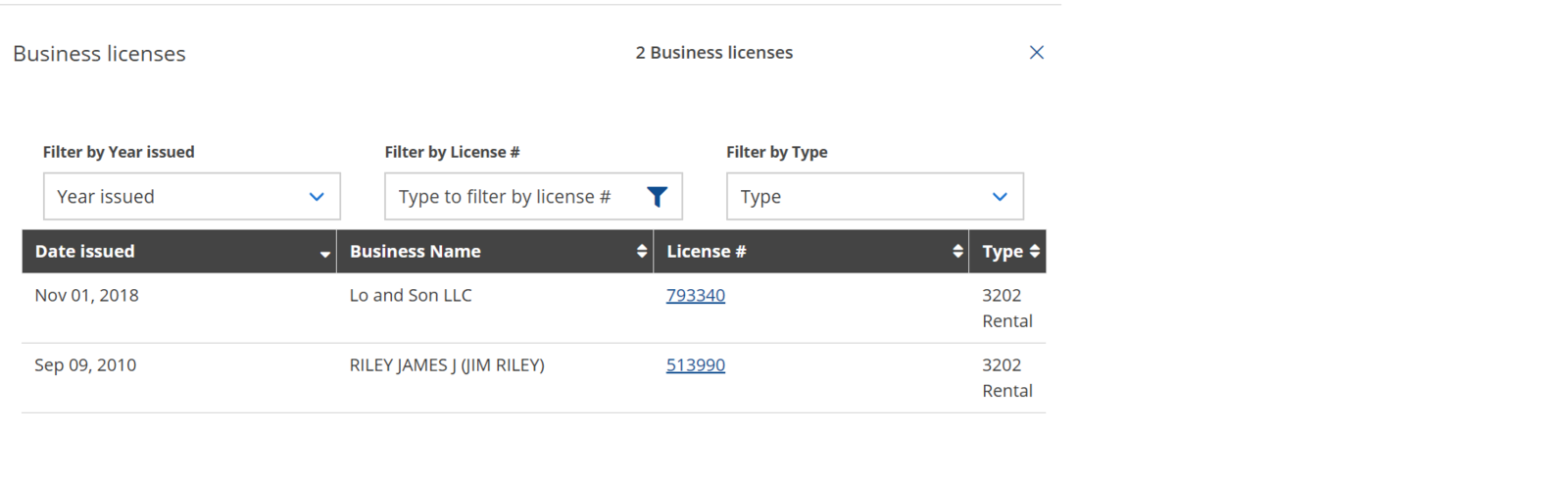Click the funnel filter icon

tap(658, 197)
